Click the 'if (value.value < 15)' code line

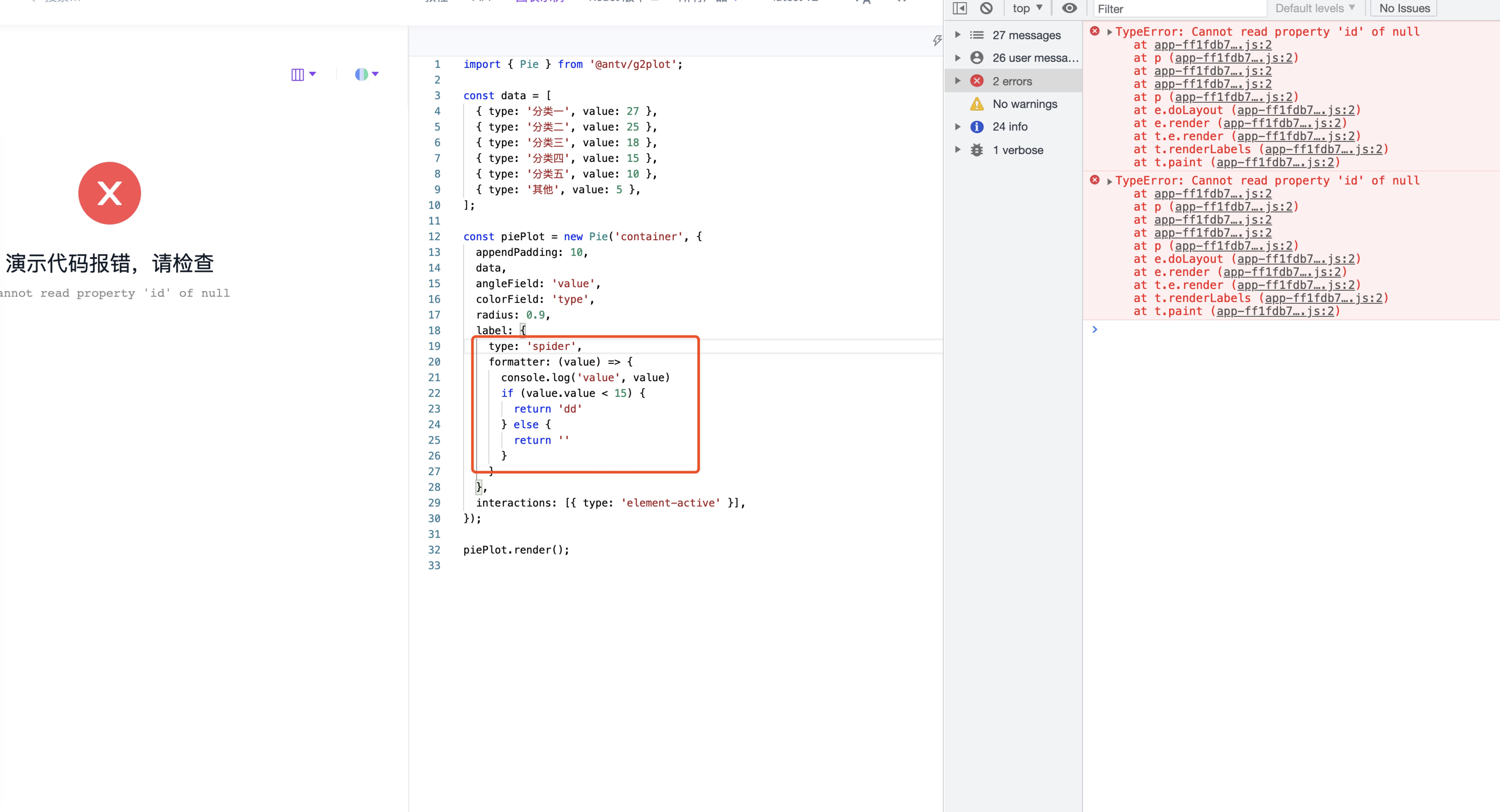click(573, 393)
